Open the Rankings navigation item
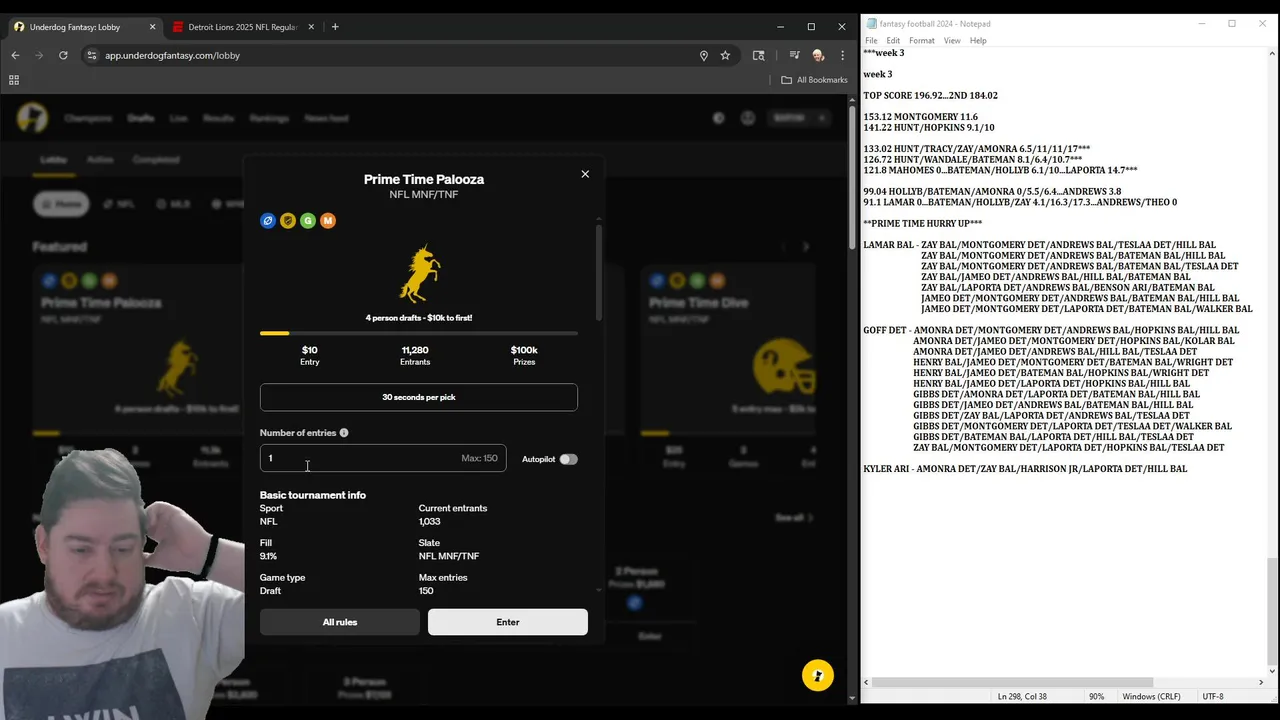Viewport: 1280px width, 720px height. (x=269, y=118)
